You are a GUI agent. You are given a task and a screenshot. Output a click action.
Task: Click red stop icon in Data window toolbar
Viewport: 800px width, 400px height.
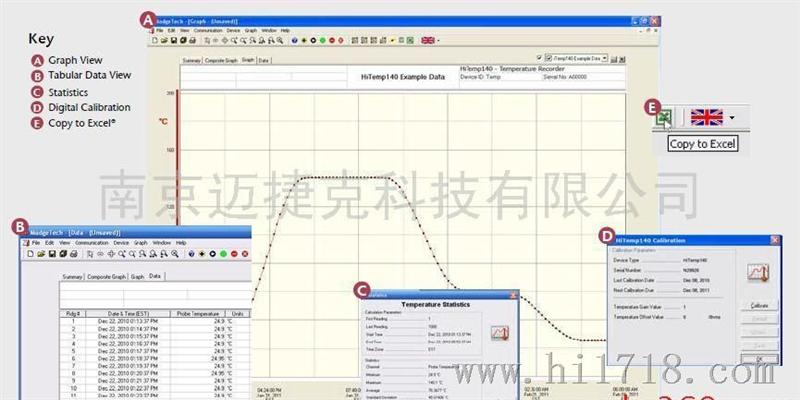pos(234,254)
